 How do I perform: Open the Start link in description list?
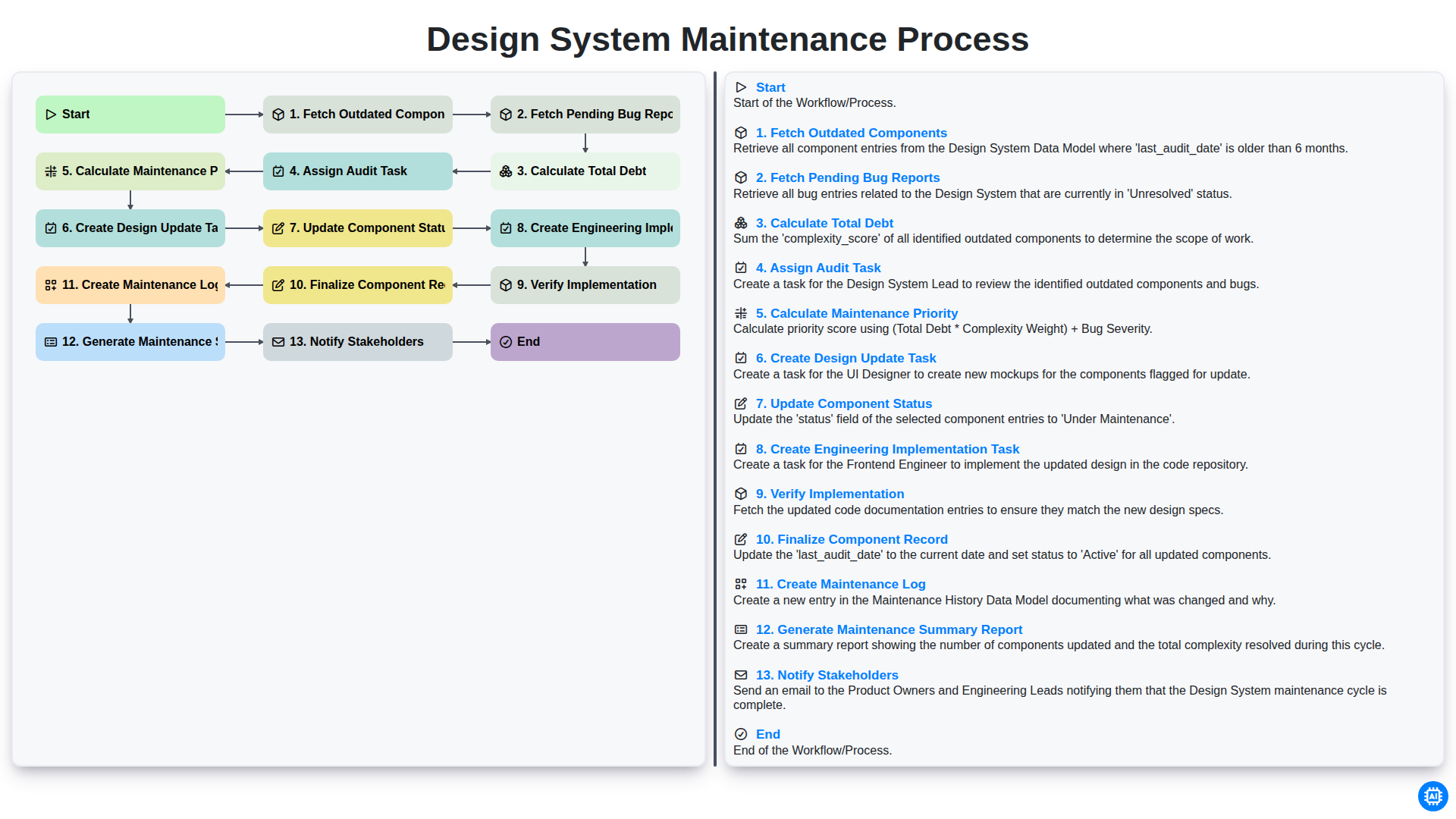[x=770, y=87]
